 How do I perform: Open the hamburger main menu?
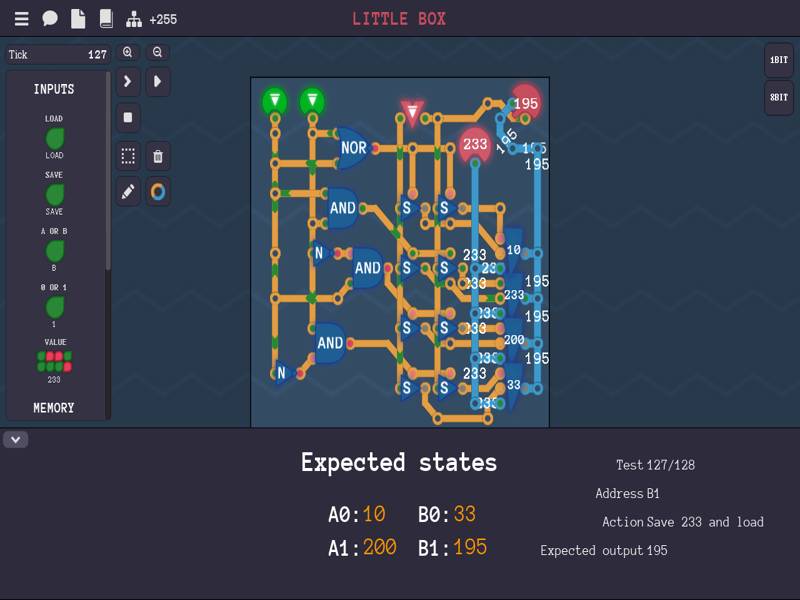tap(21, 19)
